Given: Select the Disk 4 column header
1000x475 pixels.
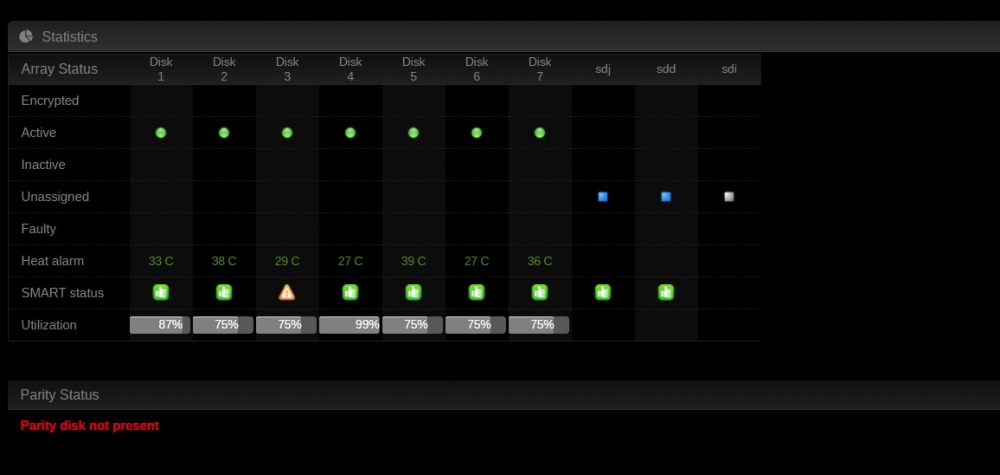Looking at the screenshot, I should point(350,69).
